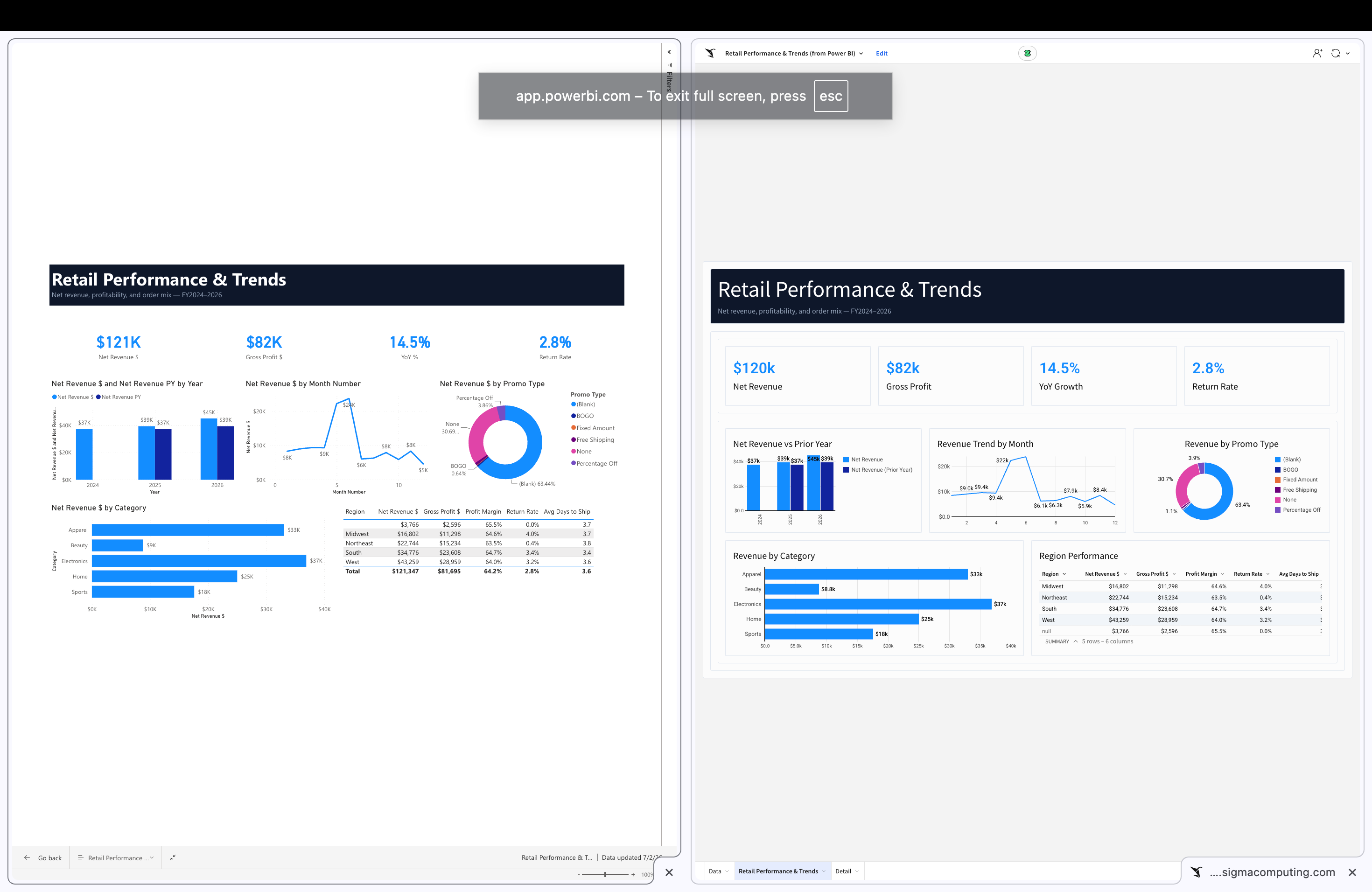This screenshot has height=892, width=1372.
Task: Click the Total row in Power BI table
Action: [x=468, y=571]
